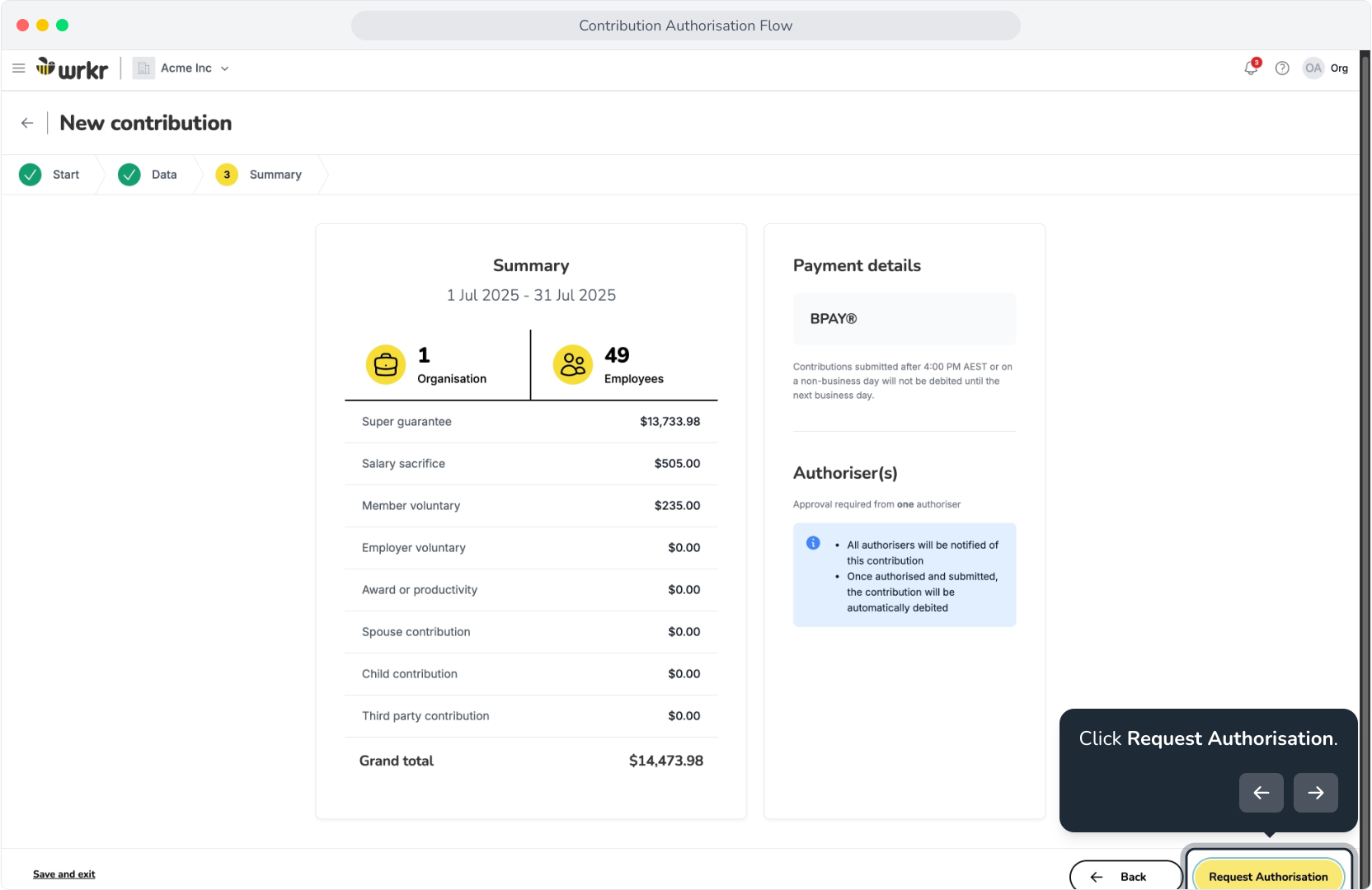This screenshot has height=890, width=1372.
Task: Click the Employees people icon
Action: pyautogui.click(x=573, y=365)
